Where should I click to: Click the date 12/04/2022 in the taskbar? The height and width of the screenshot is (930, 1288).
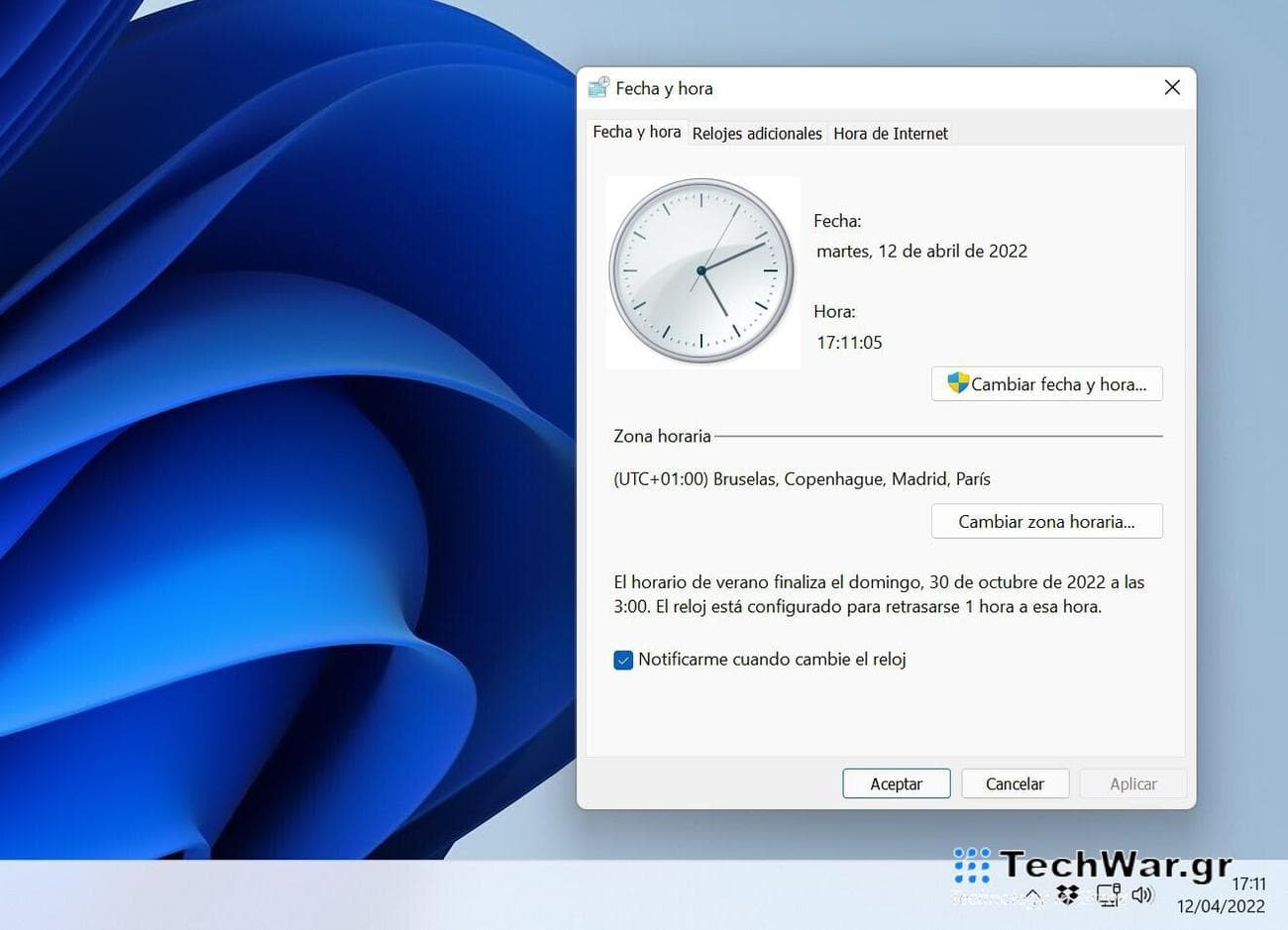[x=1223, y=906]
